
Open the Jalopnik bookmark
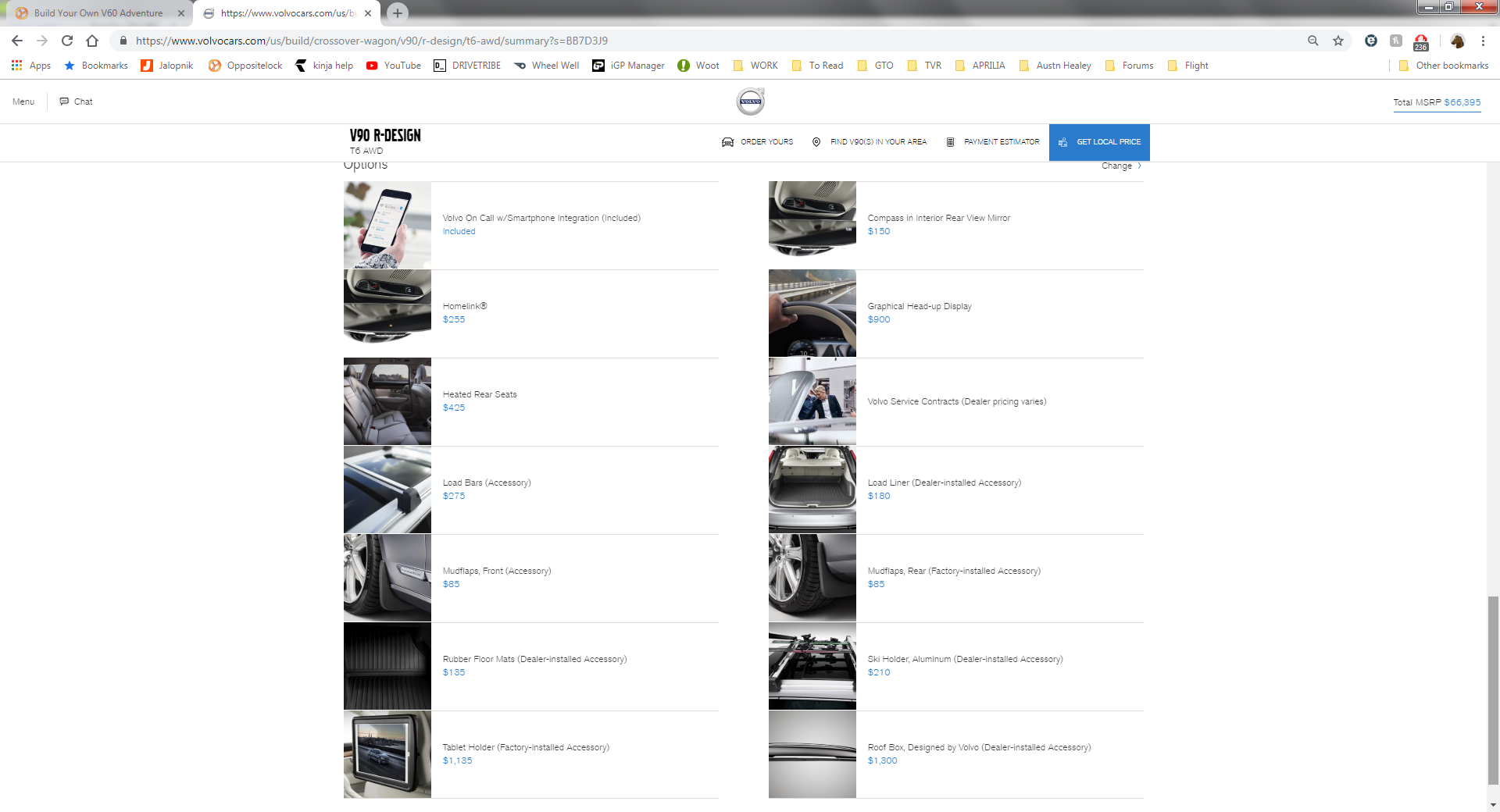(167, 66)
